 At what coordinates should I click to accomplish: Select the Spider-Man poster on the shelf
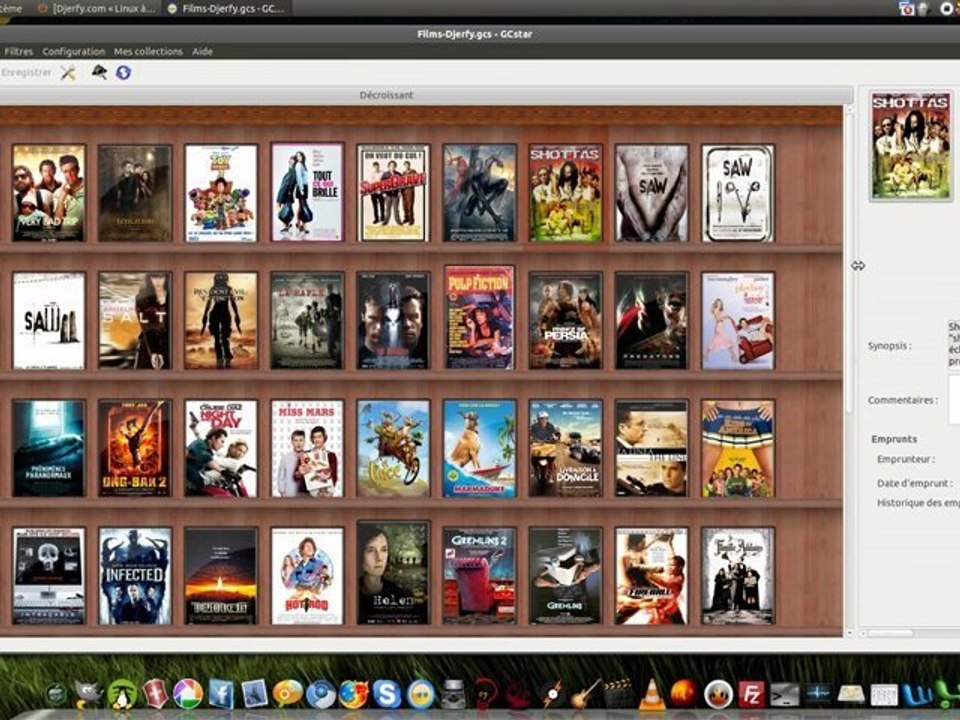click(479, 193)
